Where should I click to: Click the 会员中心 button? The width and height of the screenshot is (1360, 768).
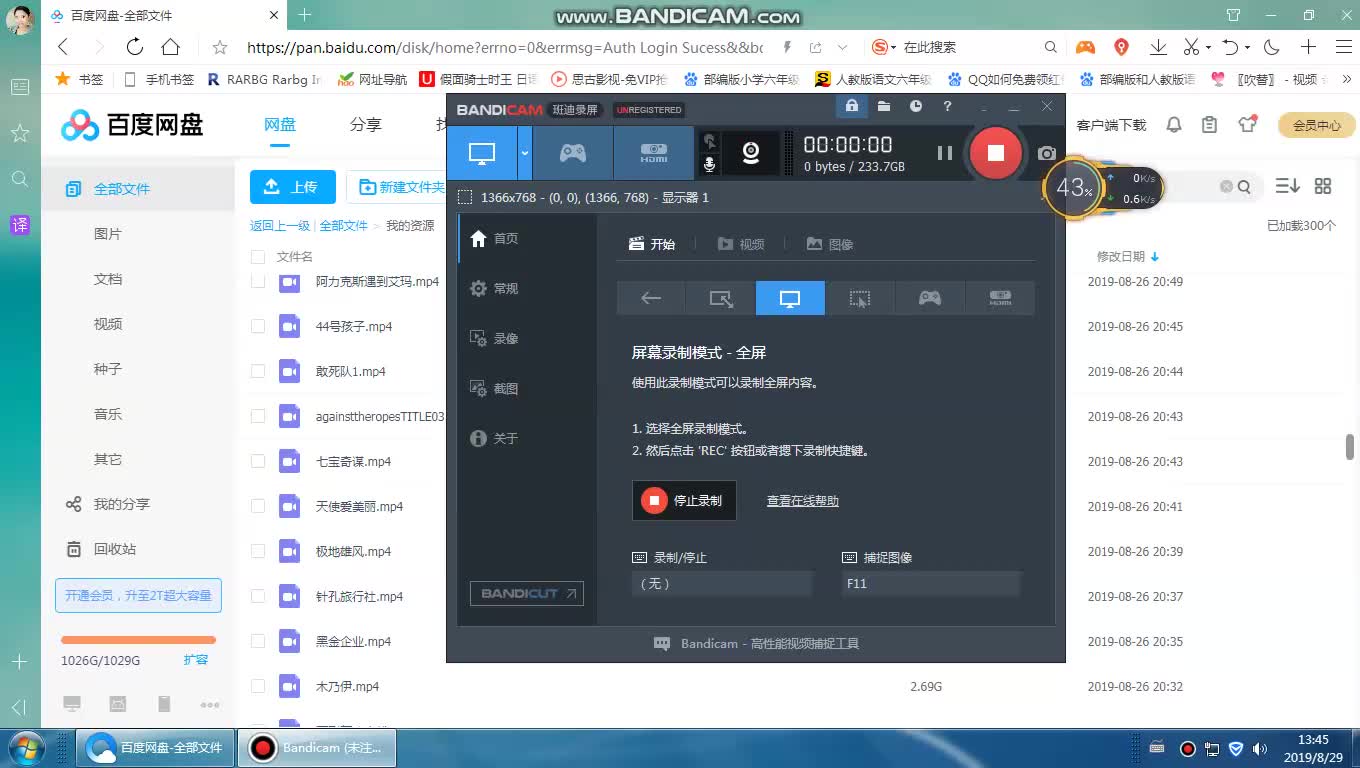[1316, 125]
